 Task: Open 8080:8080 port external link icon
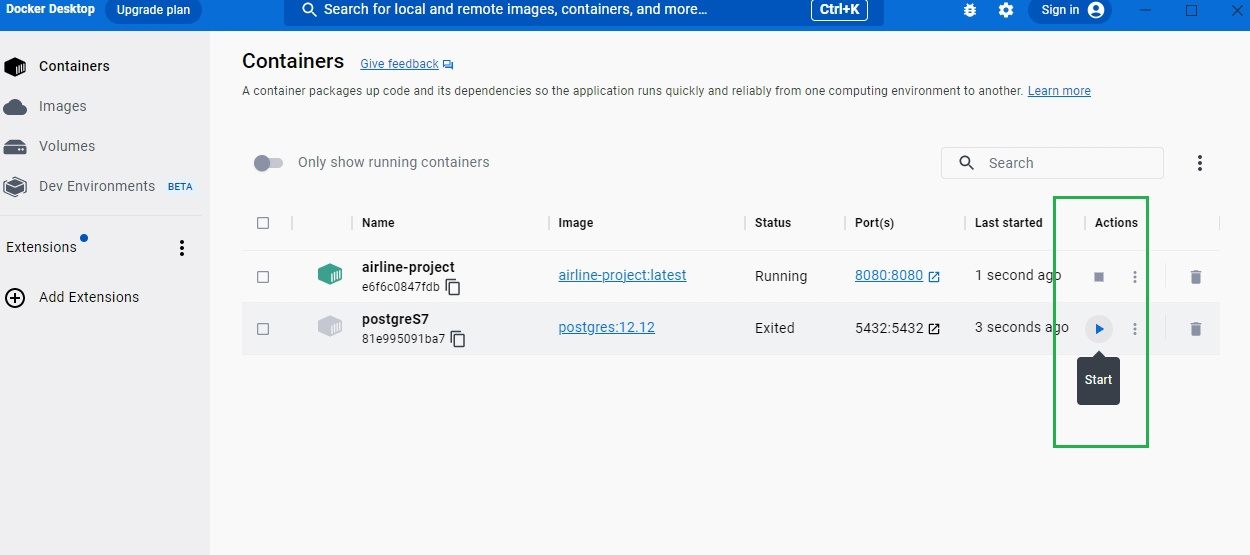934,277
